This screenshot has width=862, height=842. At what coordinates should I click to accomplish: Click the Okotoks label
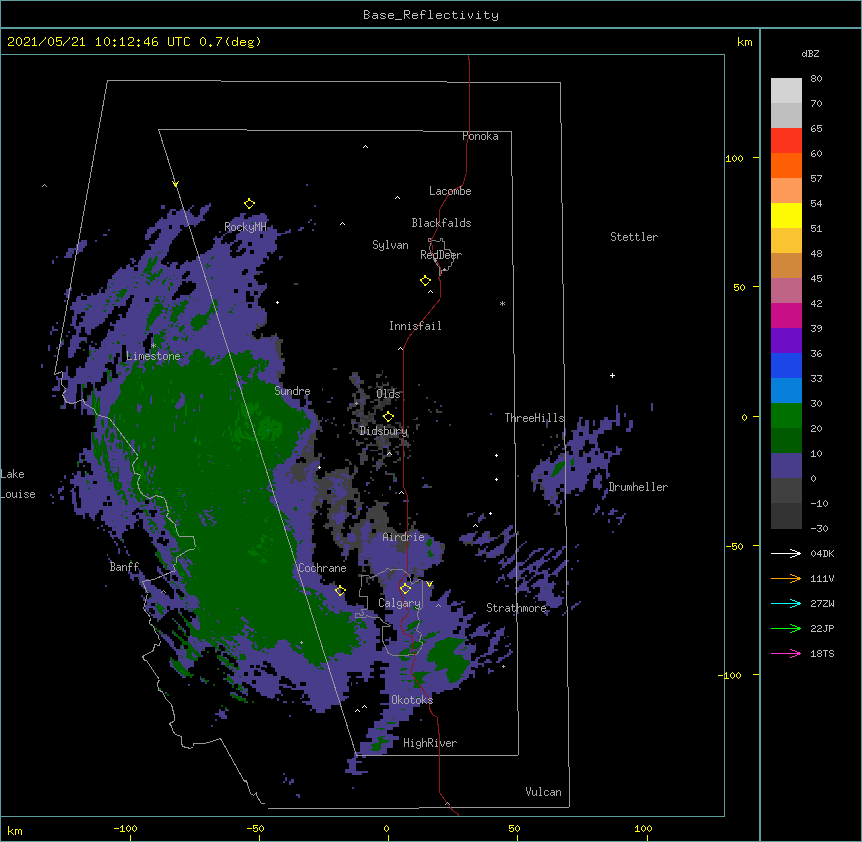coord(412,700)
